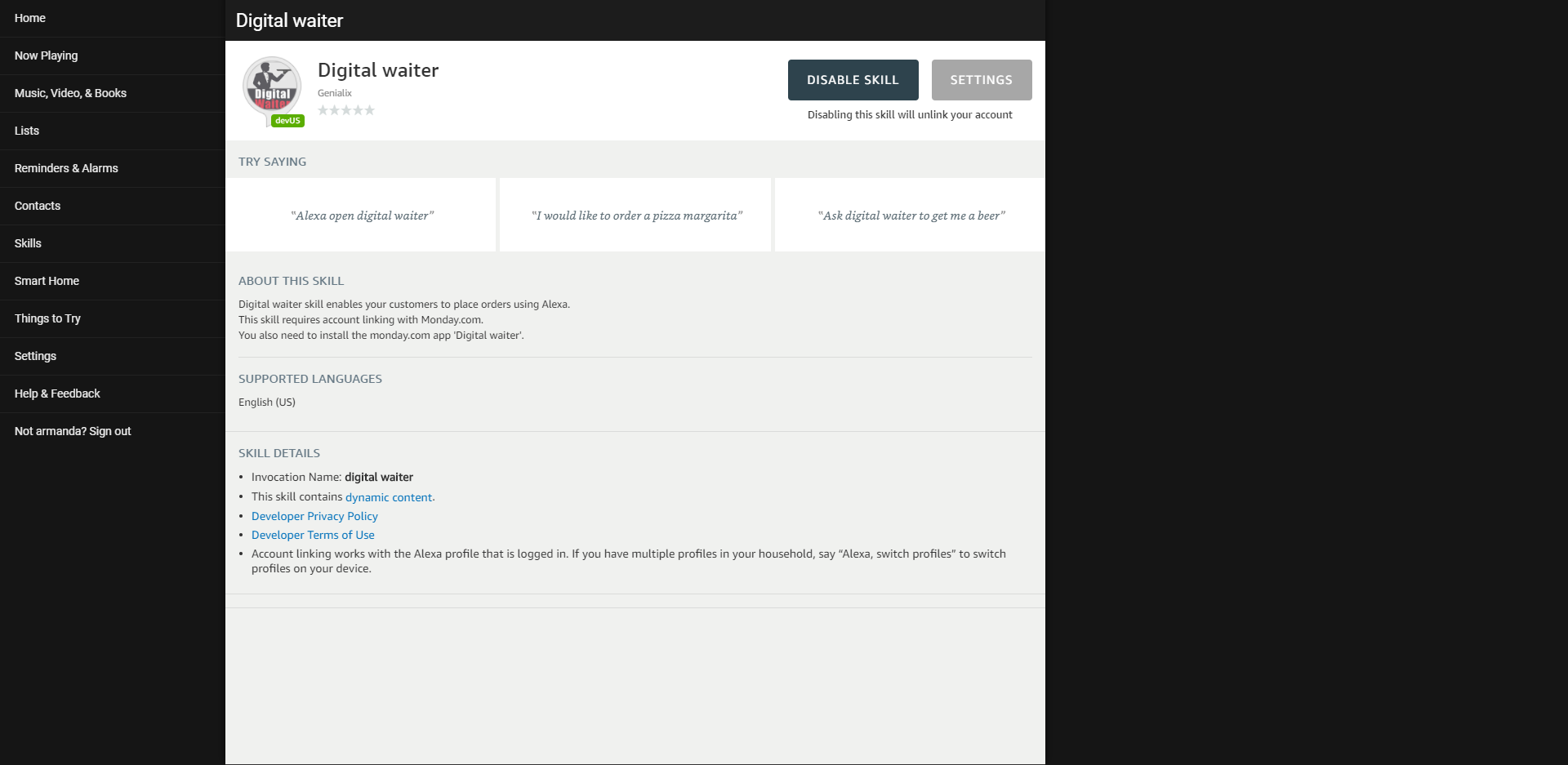Viewport: 1568px width, 765px height.
Task: Open Contacts from the sidebar
Action: 112,206
